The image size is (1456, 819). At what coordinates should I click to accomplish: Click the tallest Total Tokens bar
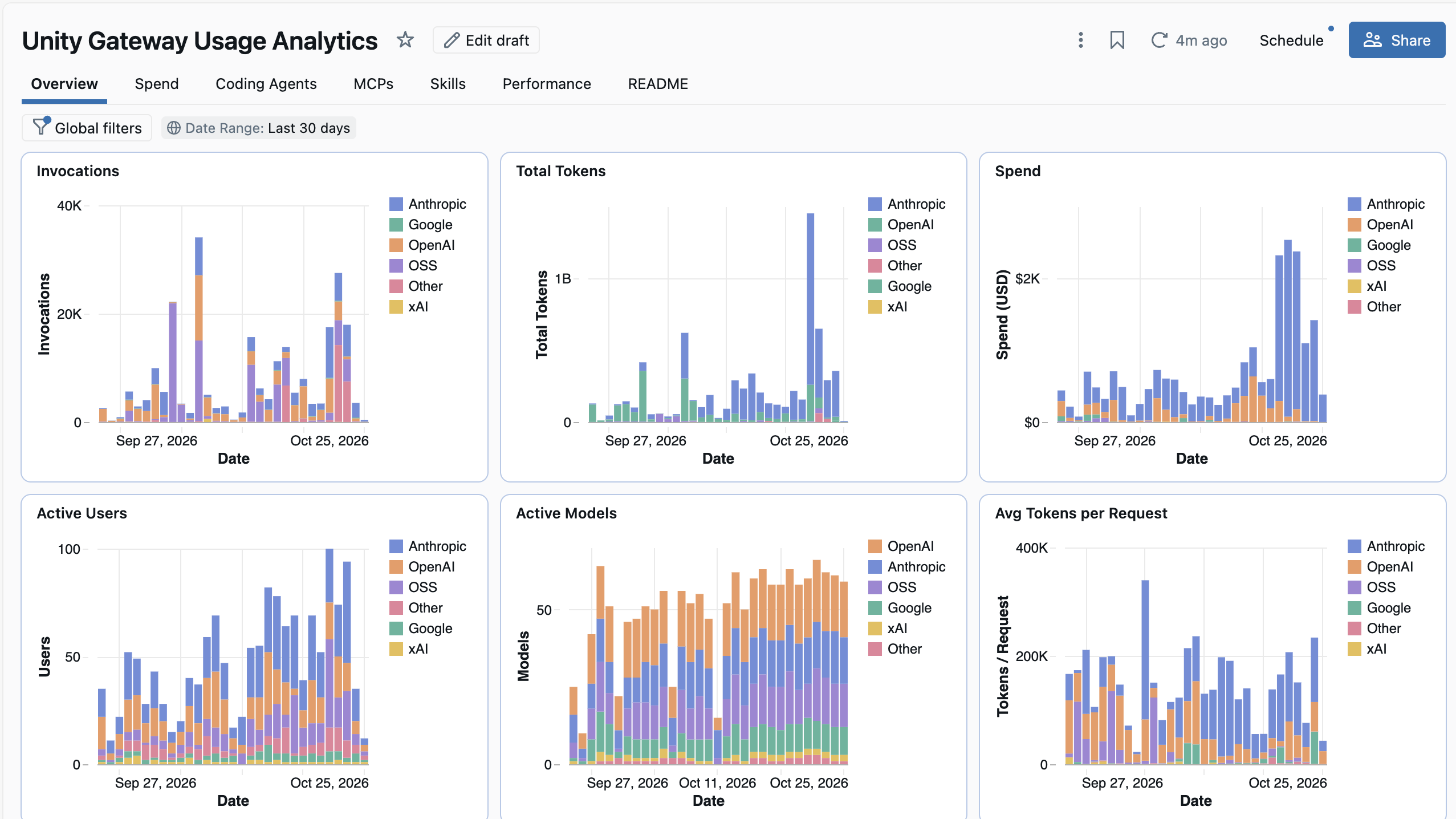point(810,317)
